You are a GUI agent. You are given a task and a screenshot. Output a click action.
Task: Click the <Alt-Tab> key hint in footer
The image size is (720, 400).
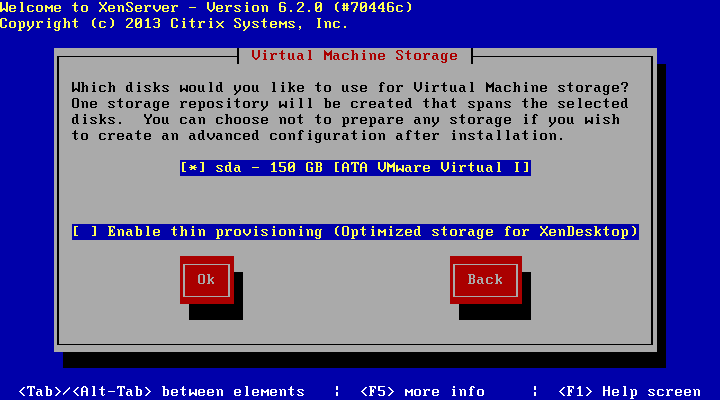(x=112, y=391)
